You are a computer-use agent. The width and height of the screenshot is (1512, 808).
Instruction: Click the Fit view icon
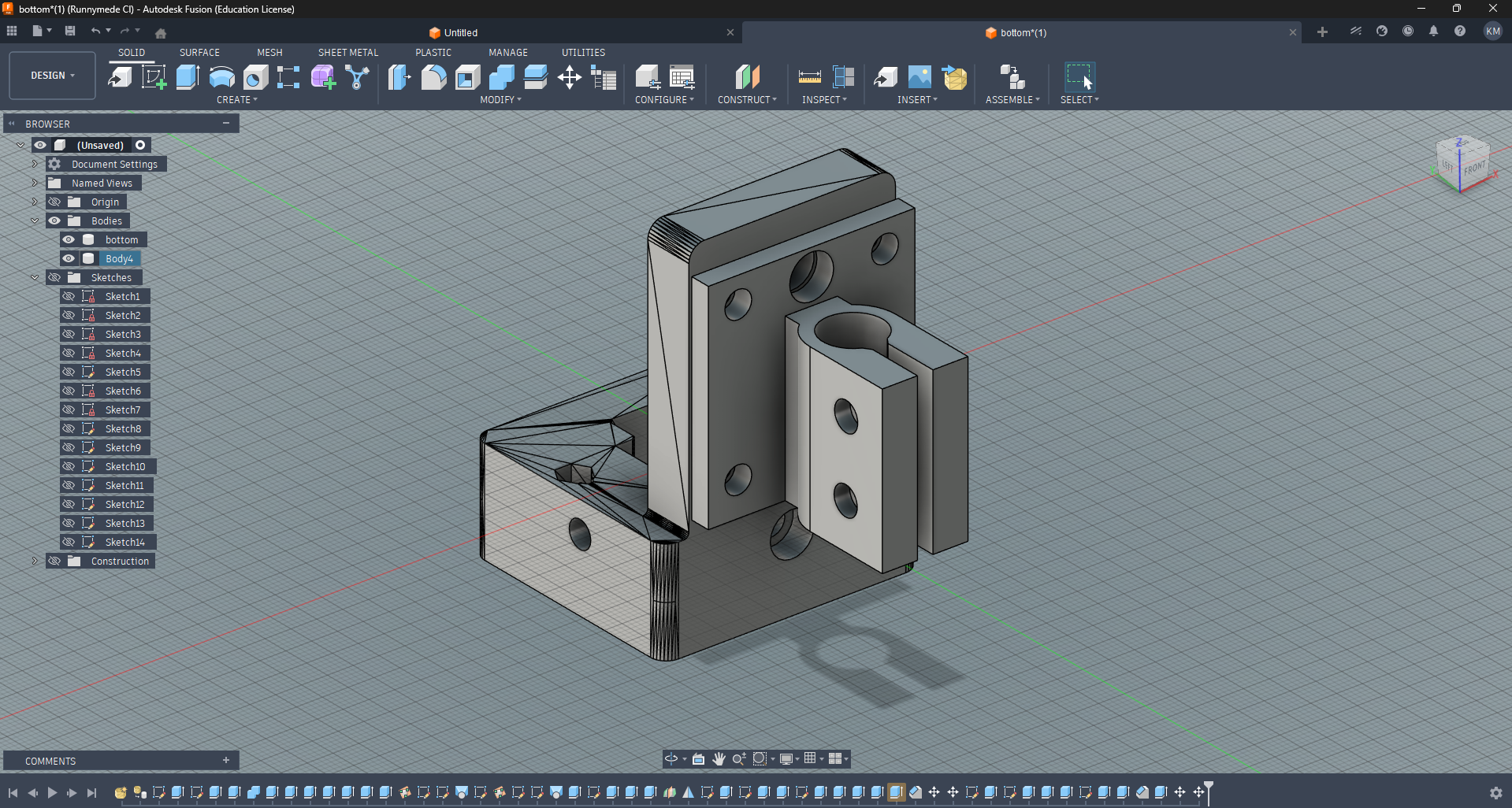[759, 758]
